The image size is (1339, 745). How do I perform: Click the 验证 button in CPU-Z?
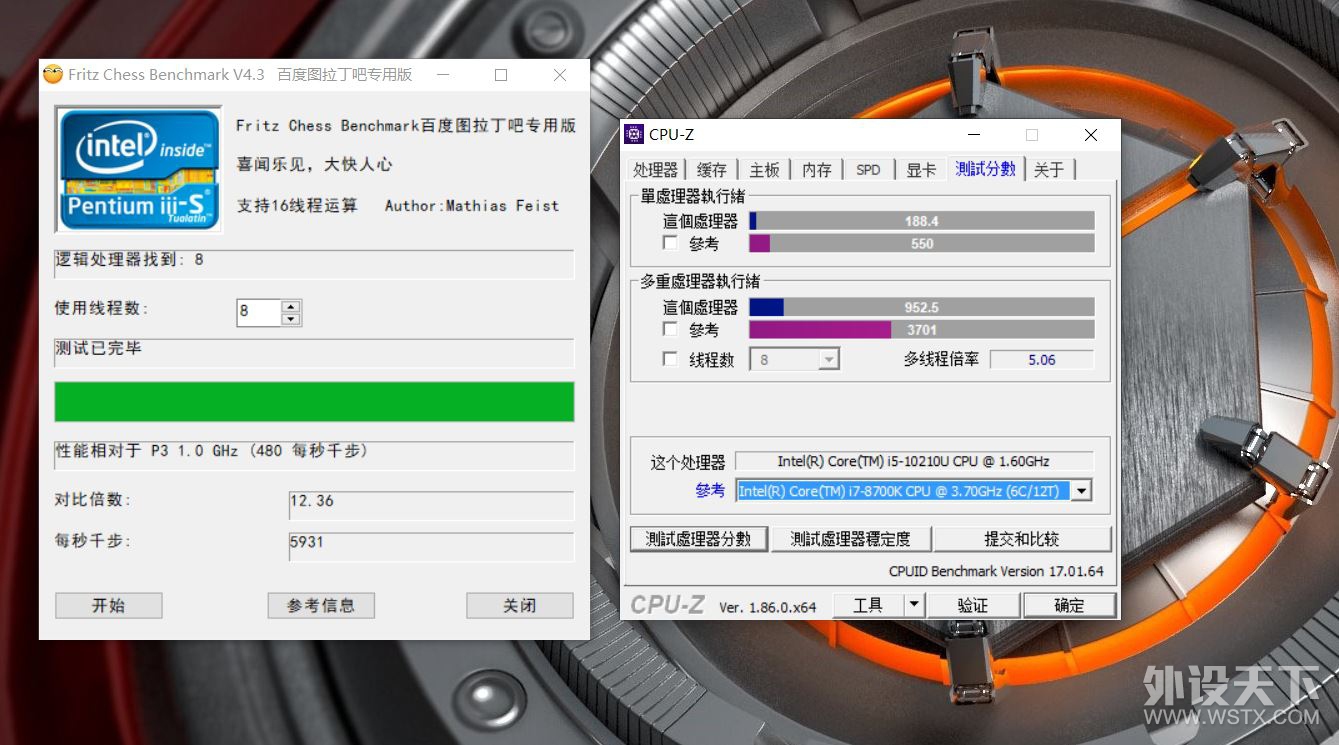973,605
